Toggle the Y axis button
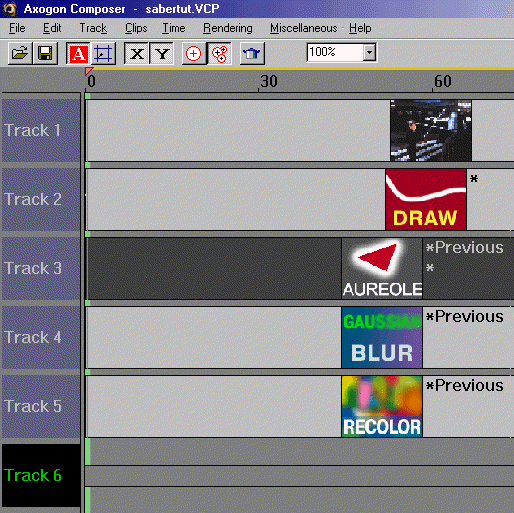 tap(162, 53)
